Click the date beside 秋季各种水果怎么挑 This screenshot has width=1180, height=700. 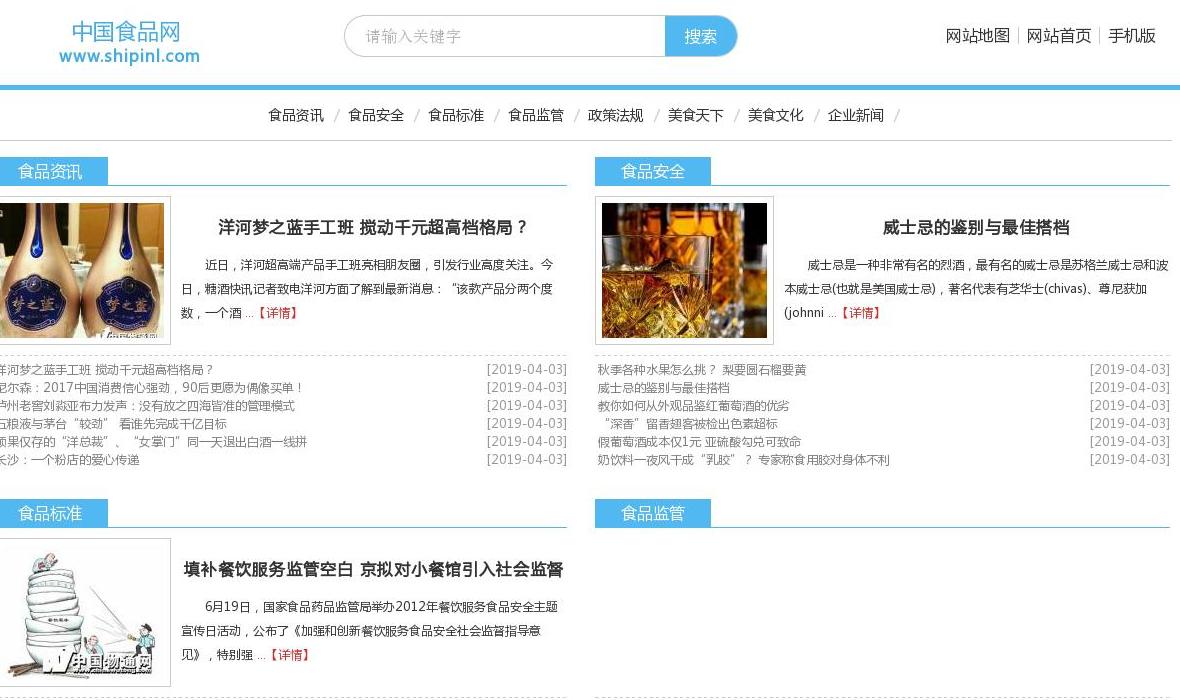point(1130,370)
